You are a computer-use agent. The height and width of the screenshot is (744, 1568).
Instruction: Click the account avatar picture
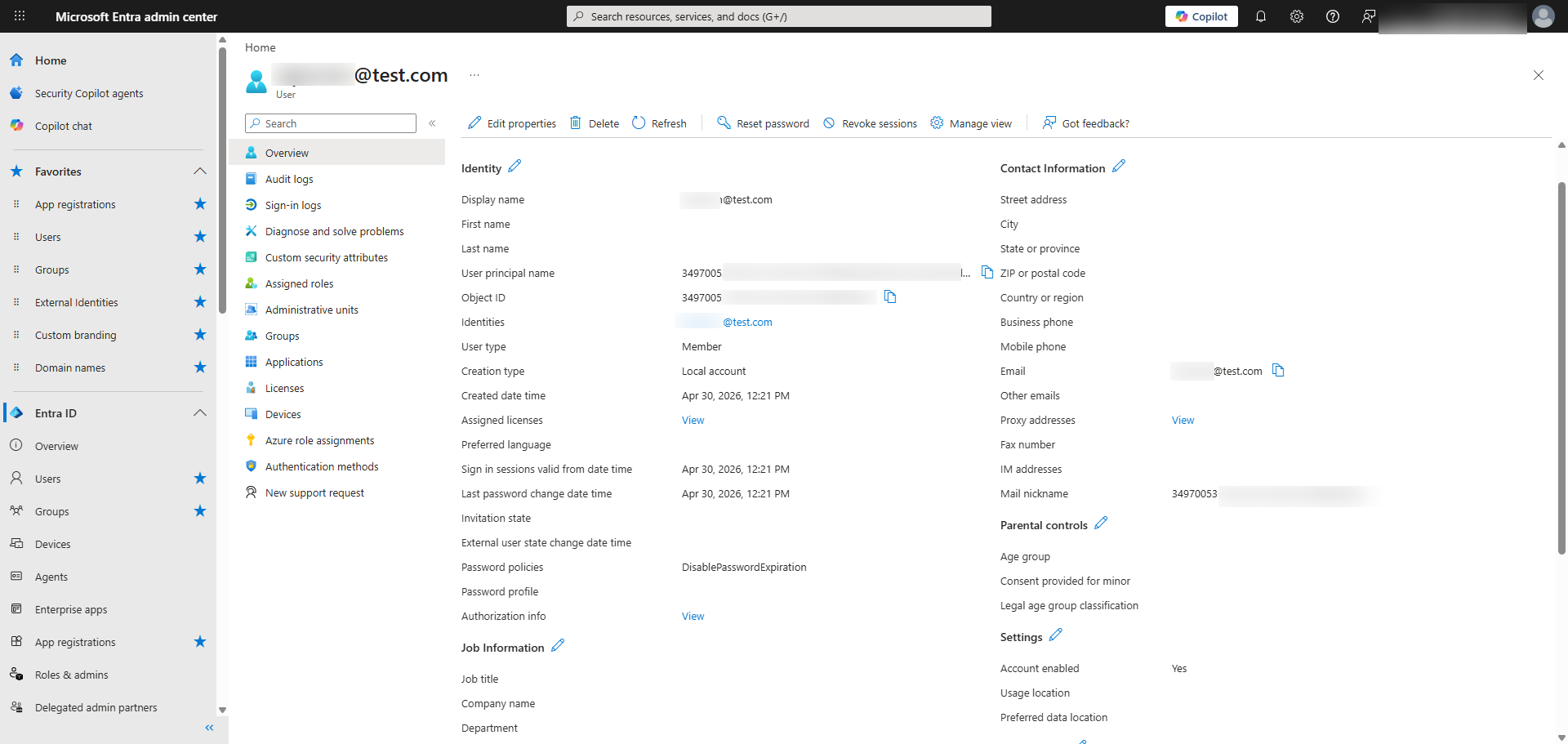[1543, 16]
